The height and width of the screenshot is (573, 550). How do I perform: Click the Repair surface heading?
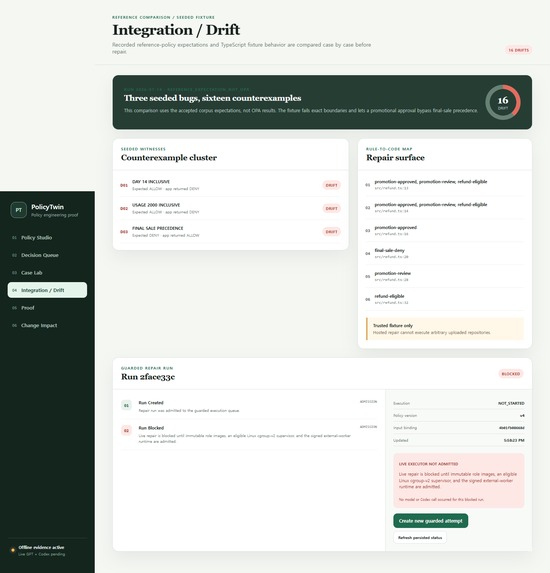pos(395,158)
